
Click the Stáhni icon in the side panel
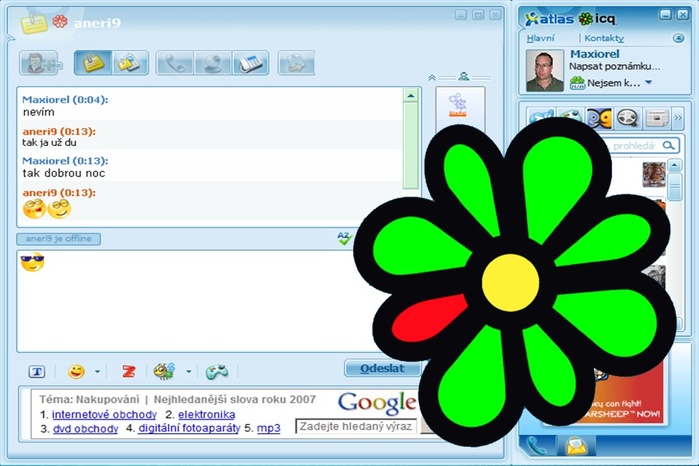[x=458, y=105]
